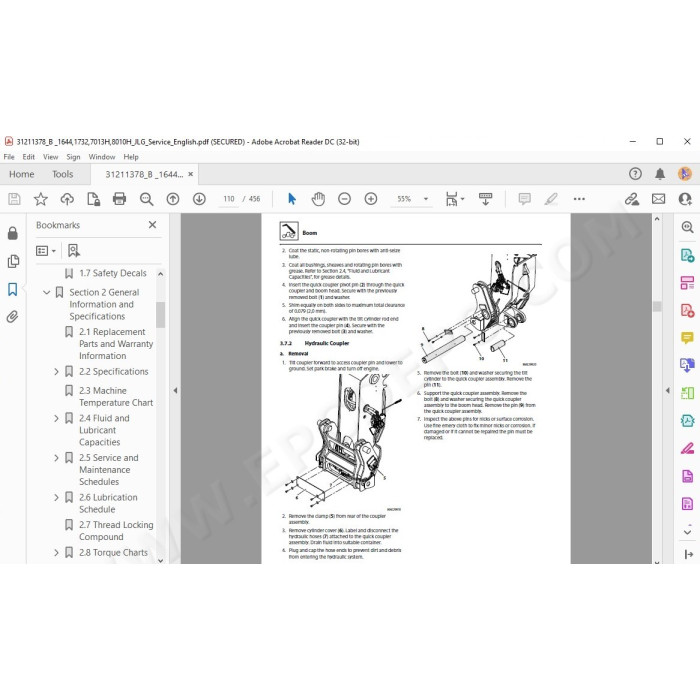Open 1.7 Safety Decals bookmark
Viewport: 700px width, 700px height.
point(112,273)
